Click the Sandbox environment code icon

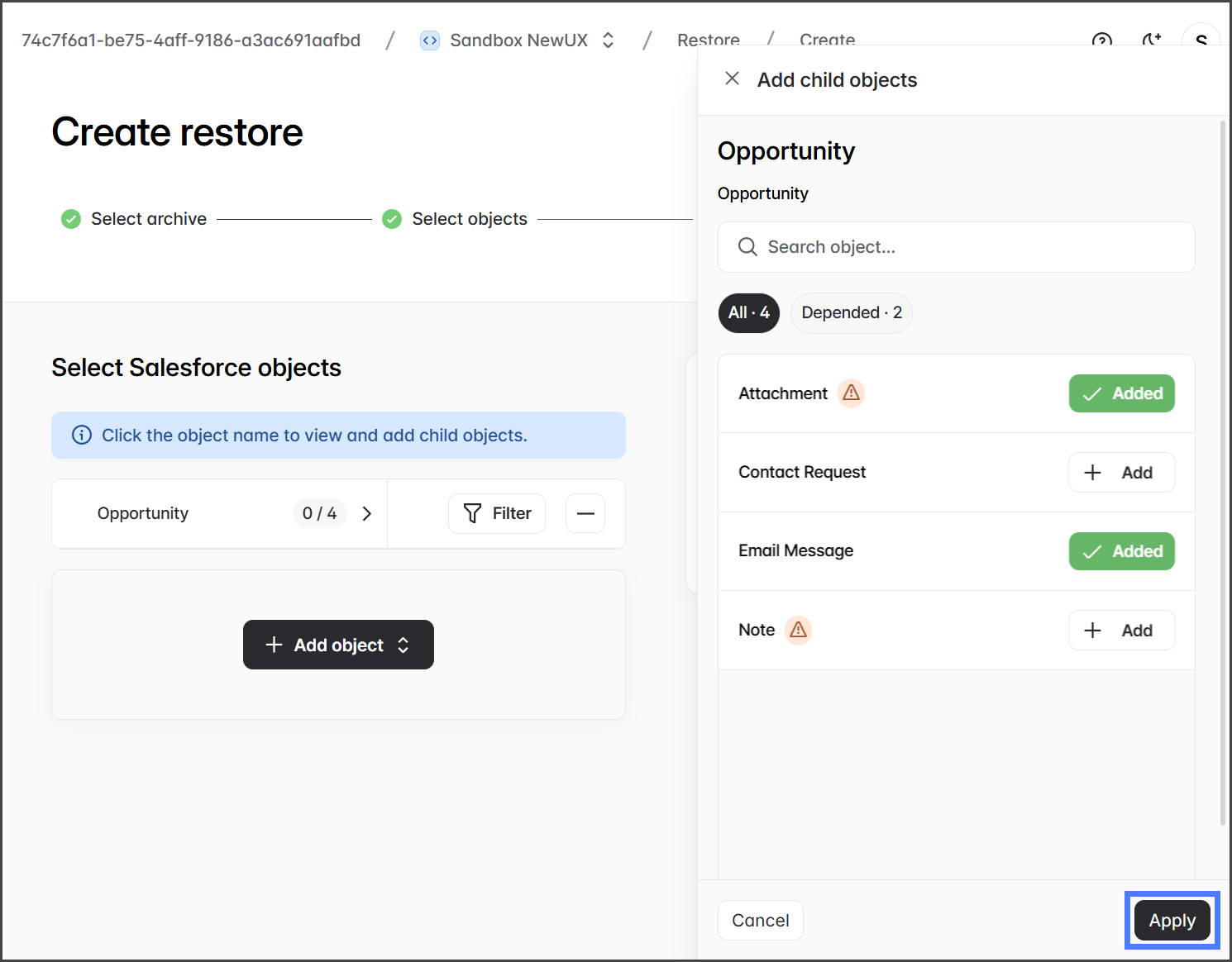430,40
